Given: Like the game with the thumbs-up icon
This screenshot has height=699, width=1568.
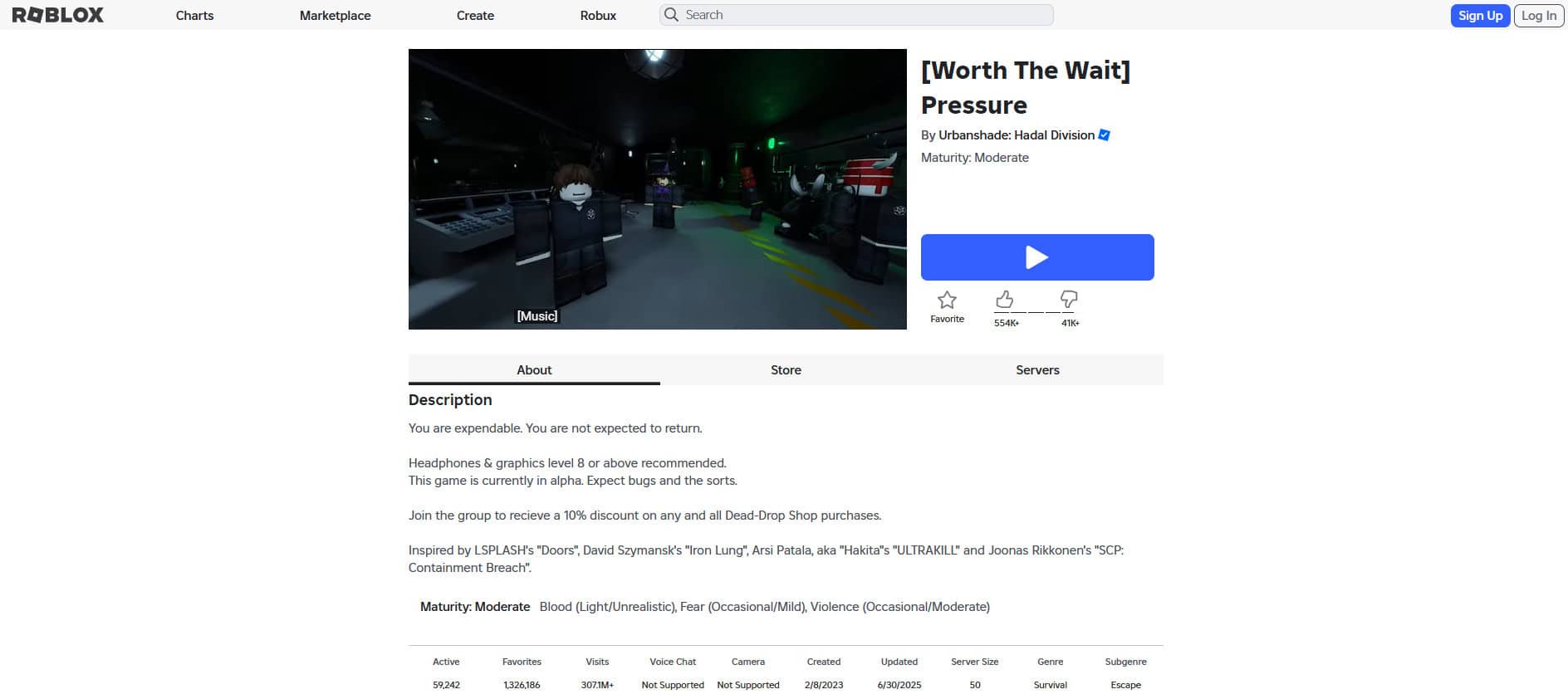Looking at the screenshot, I should click(x=1005, y=299).
